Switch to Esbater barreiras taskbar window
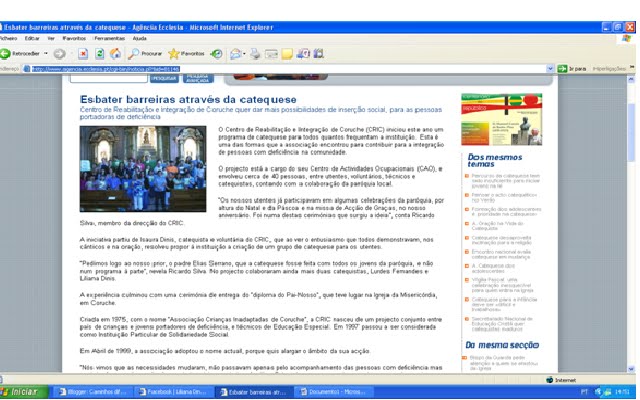This screenshot has width=640, height=400. [254, 392]
